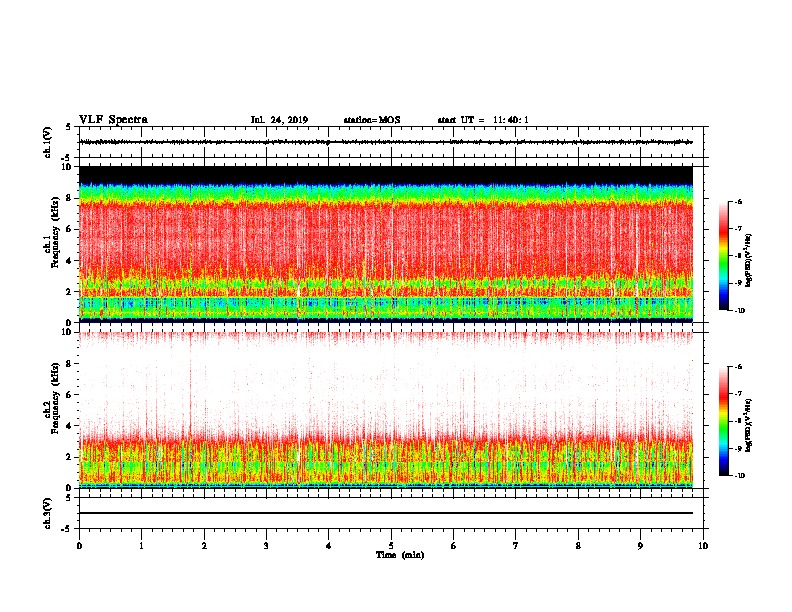Click the "station=MOS" header label
Viewport: 792px width, 612px height.
click(x=372, y=120)
